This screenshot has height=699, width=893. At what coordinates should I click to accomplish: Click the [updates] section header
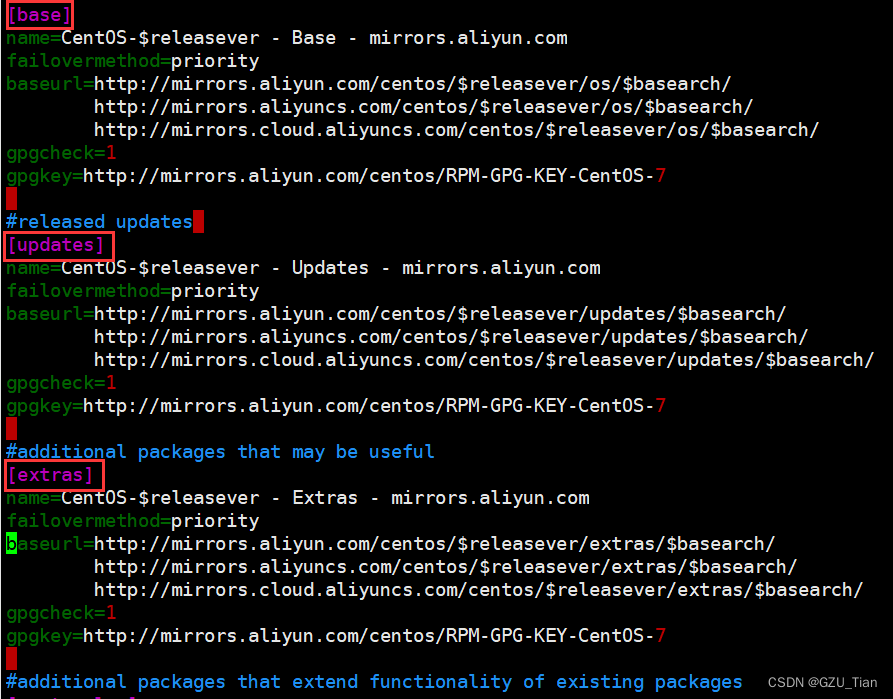pyautogui.click(x=55, y=245)
